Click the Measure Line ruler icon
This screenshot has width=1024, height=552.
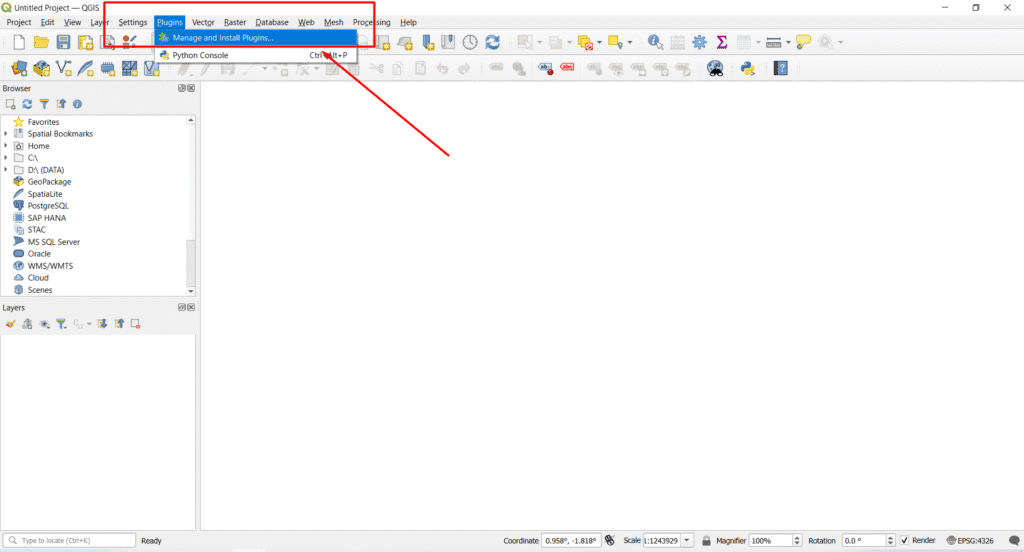[773, 42]
